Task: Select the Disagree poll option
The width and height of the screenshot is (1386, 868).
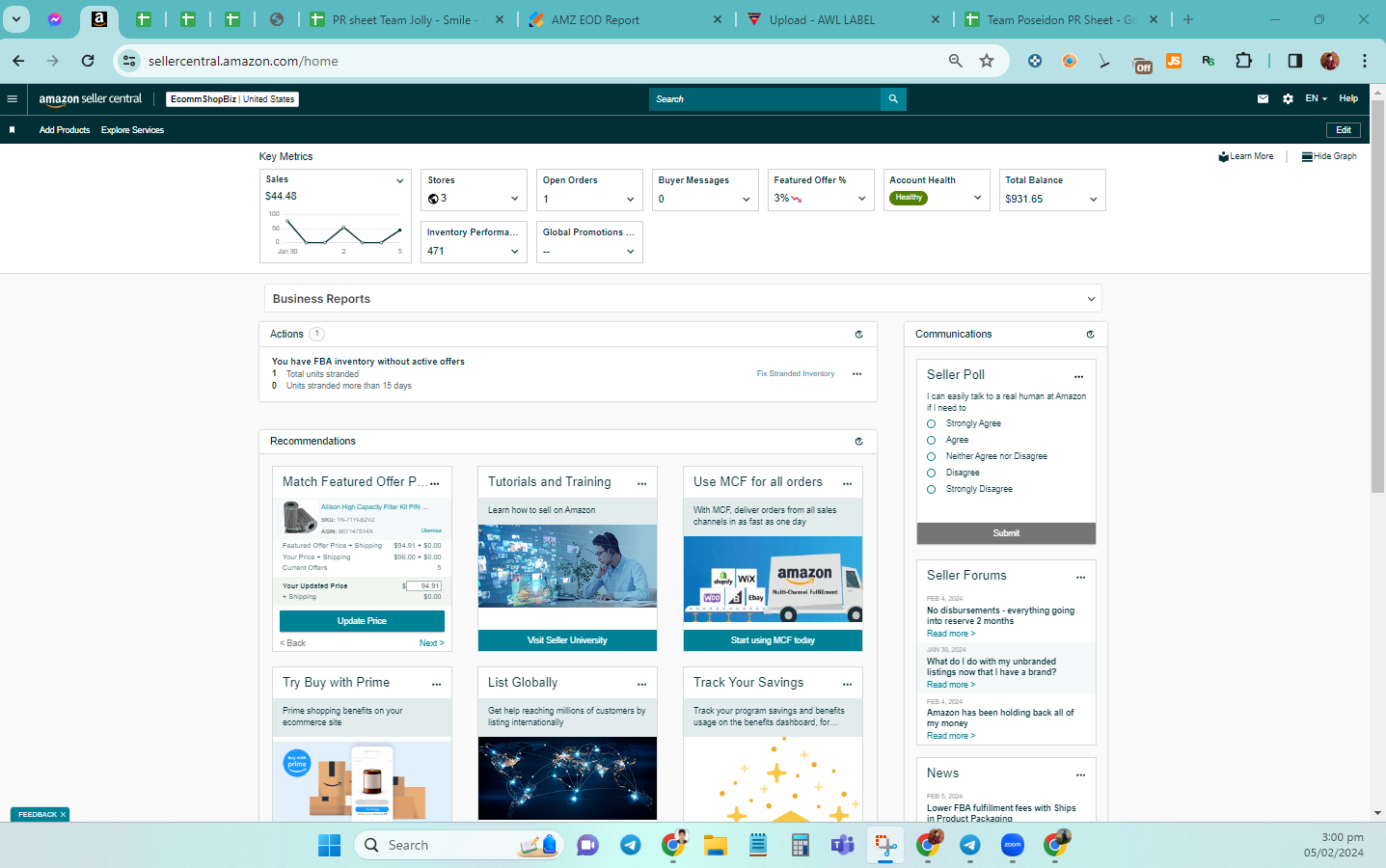Action: click(x=931, y=474)
